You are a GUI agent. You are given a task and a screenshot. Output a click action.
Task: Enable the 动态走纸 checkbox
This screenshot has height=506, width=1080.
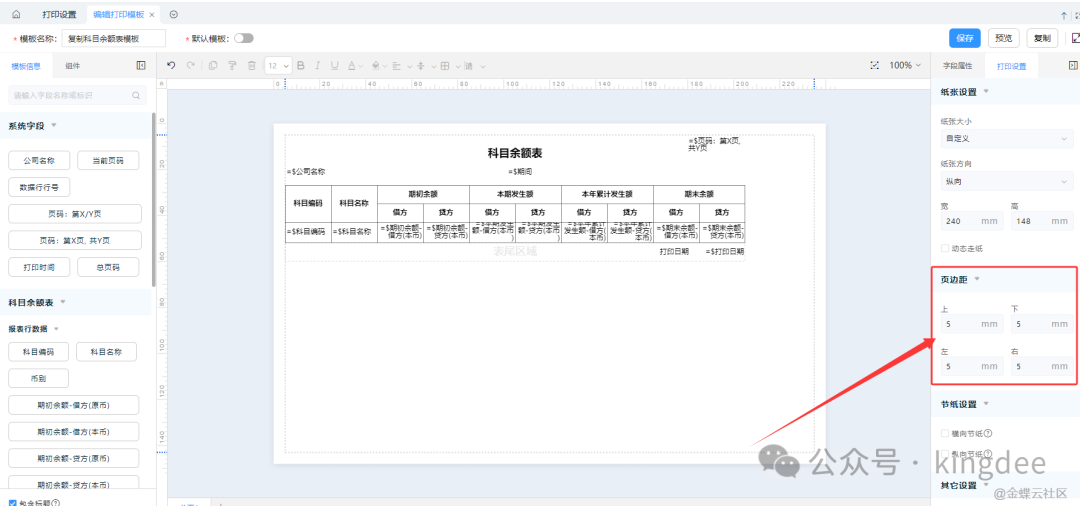946,248
